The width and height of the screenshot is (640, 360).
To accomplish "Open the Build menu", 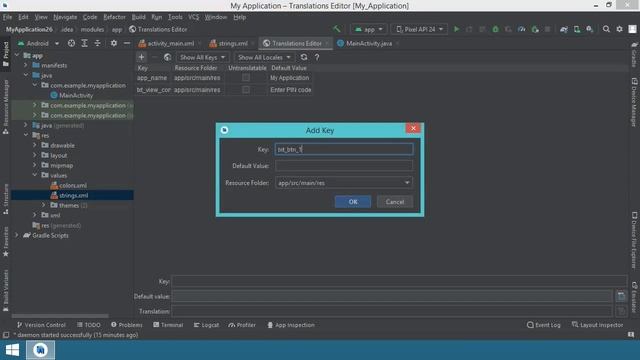I will pyautogui.click(x=138, y=17).
